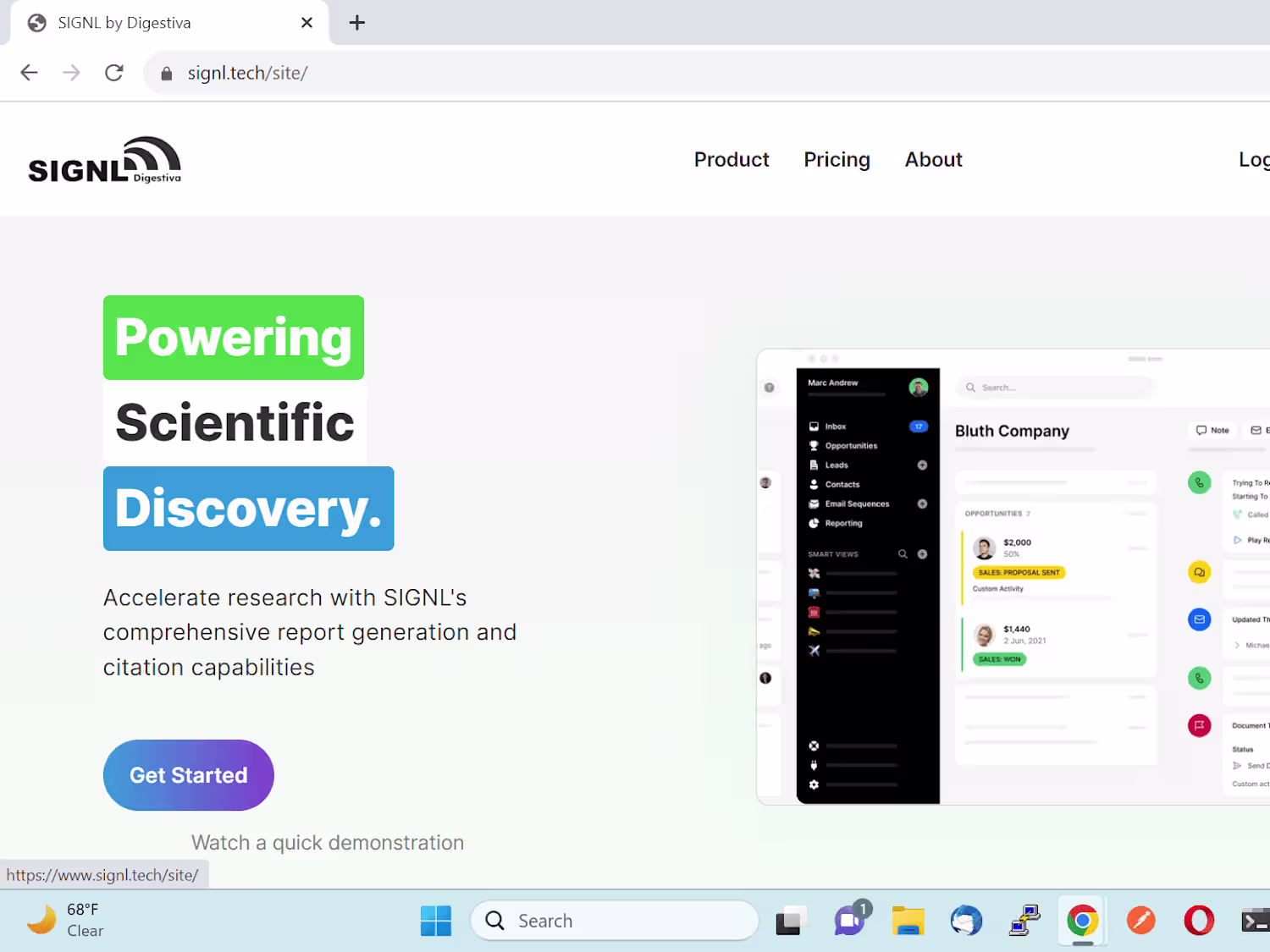
Task: Click the Discovery headline block
Action: pyautogui.click(x=249, y=509)
